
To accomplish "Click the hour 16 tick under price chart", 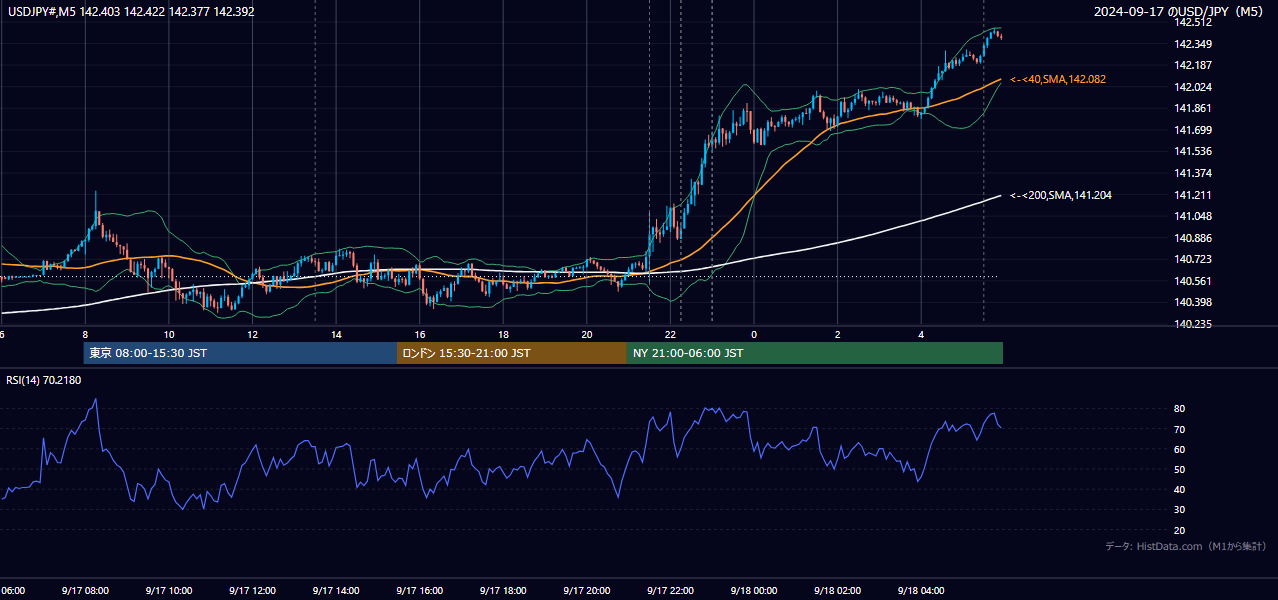I will [420, 334].
